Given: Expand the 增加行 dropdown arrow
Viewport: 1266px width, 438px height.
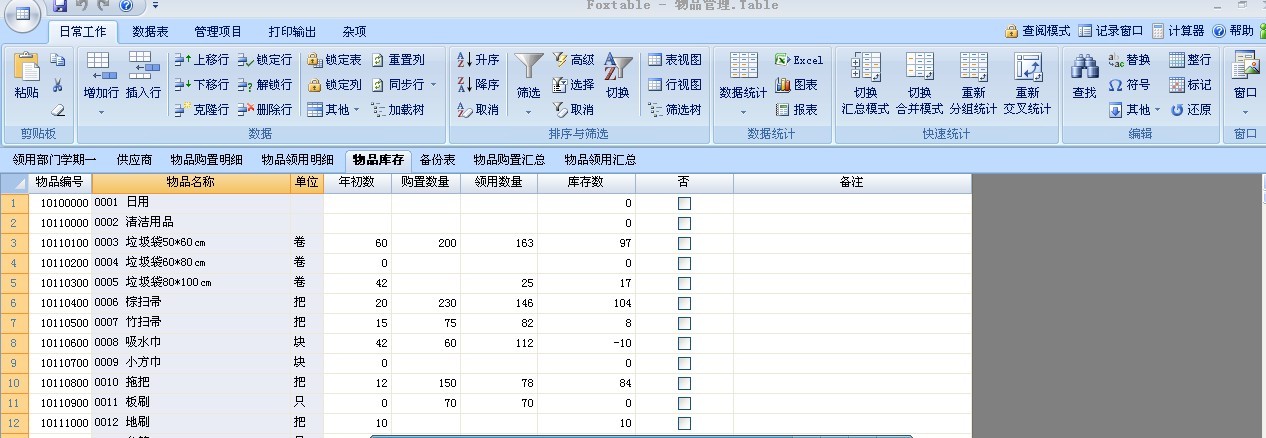Looking at the screenshot, I should coord(101,112).
